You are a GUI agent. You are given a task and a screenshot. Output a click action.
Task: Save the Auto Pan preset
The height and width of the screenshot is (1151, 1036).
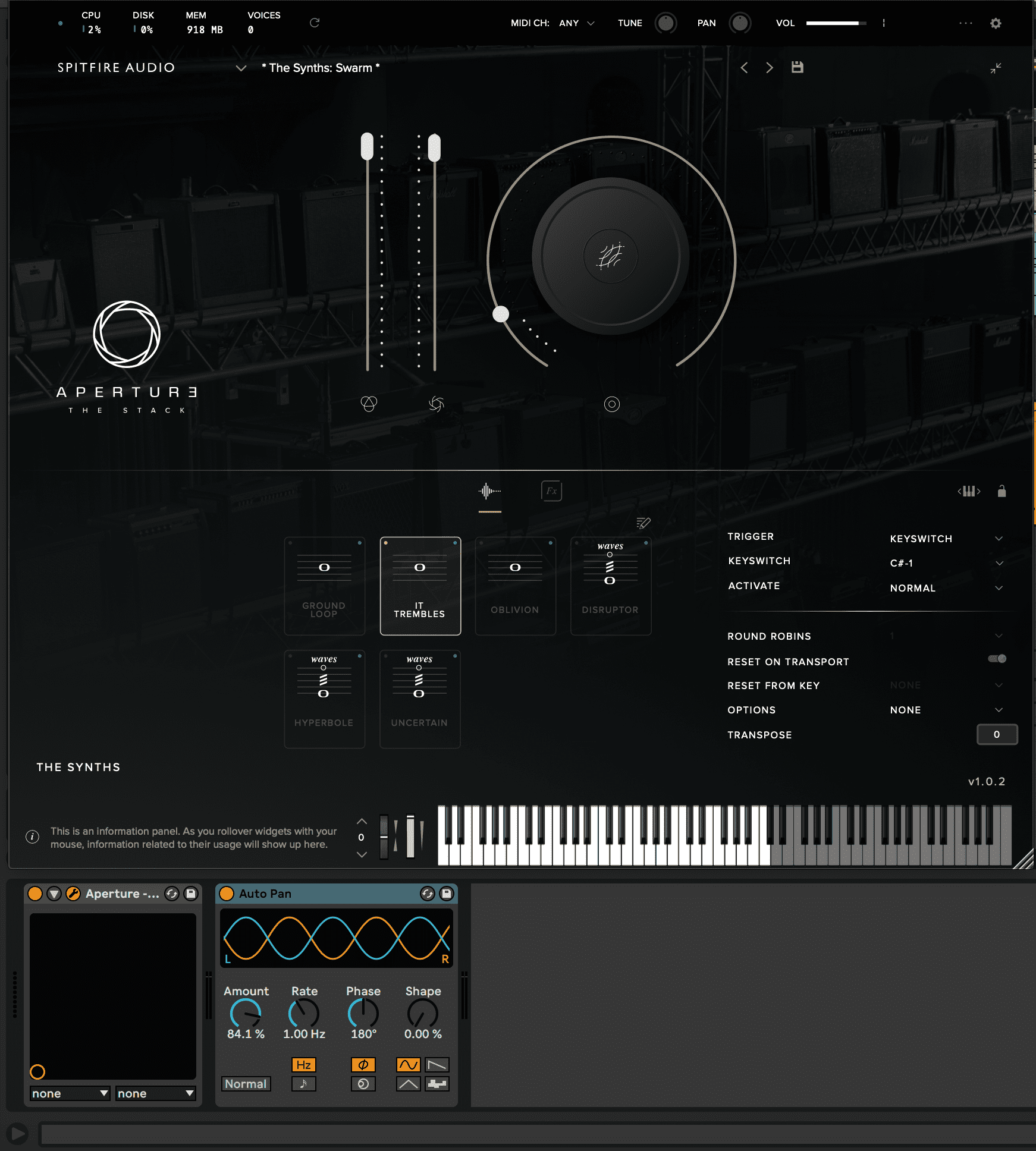click(447, 894)
